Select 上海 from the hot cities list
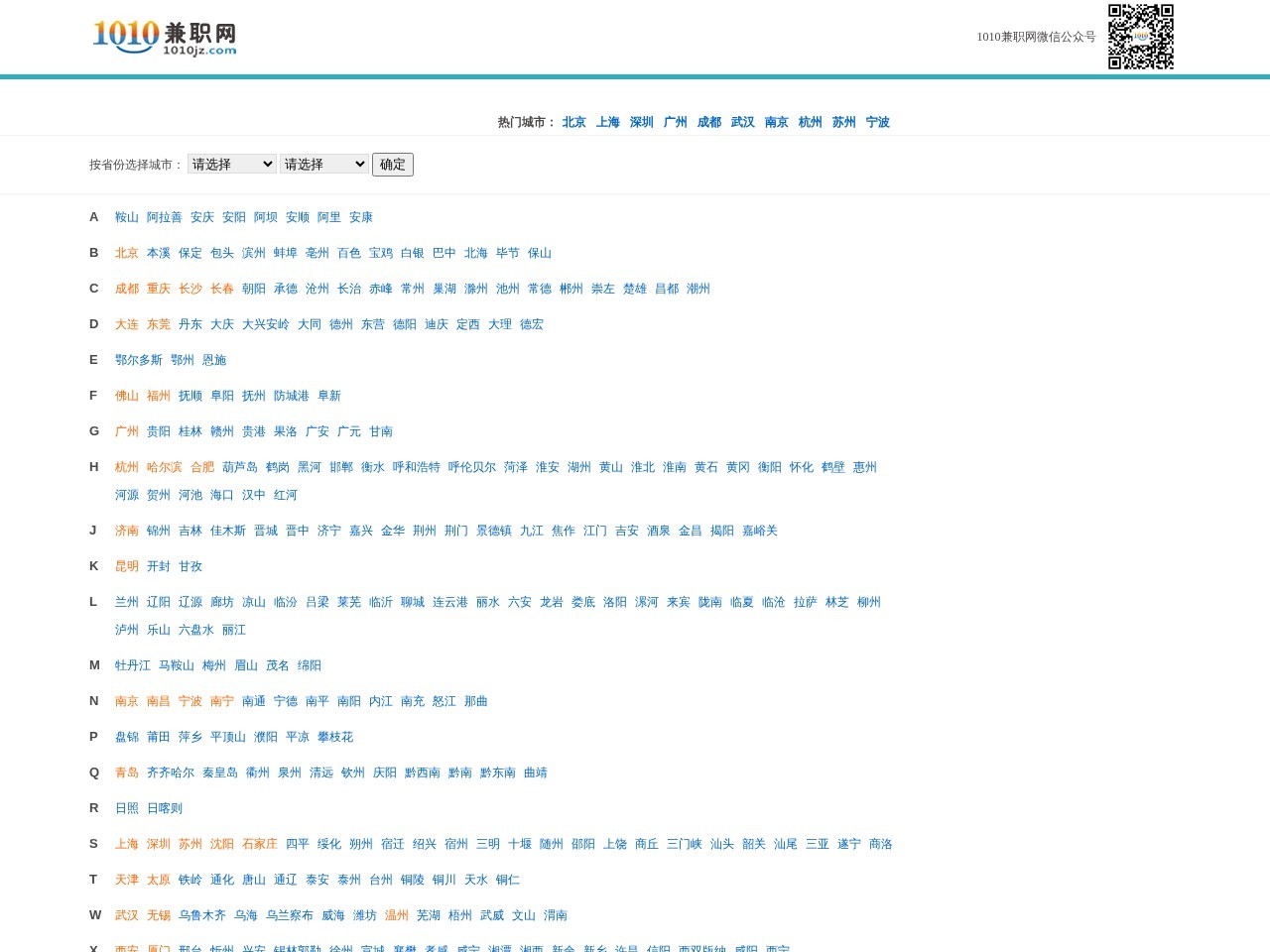 (607, 122)
